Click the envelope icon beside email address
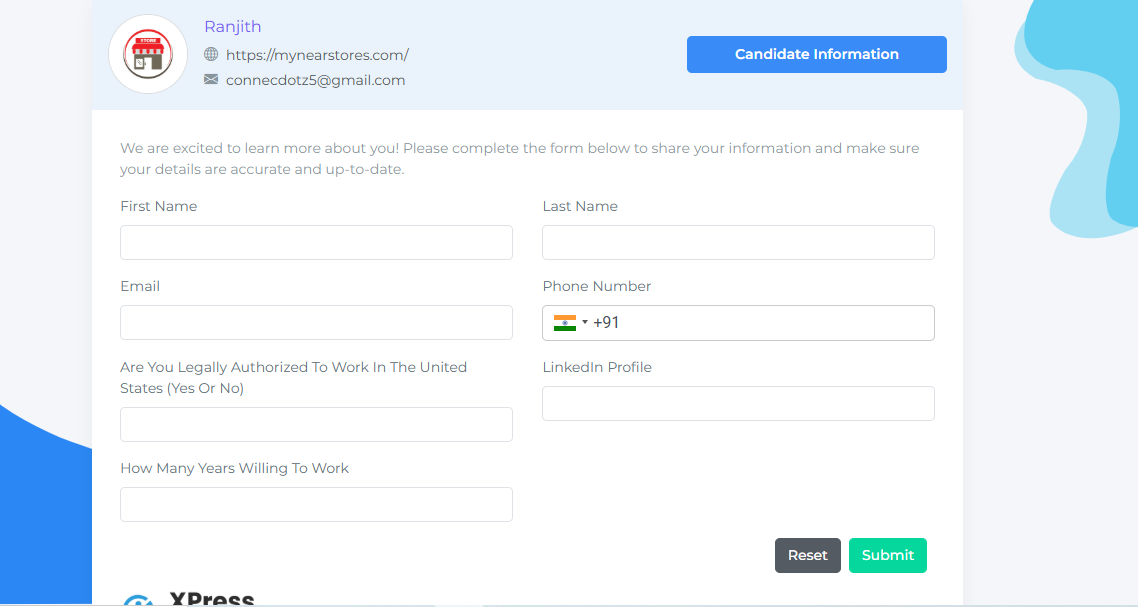The width and height of the screenshot is (1138, 607). pos(211,79)
